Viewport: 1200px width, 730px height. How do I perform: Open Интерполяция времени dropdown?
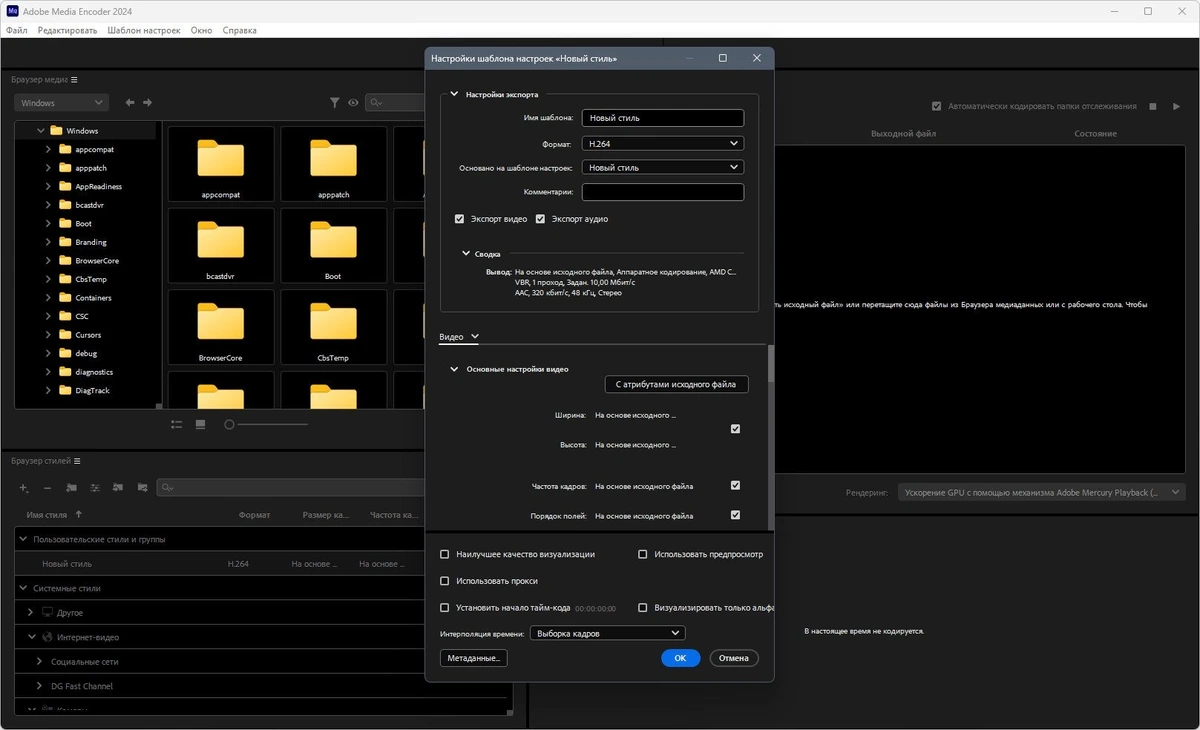coord(608,633)
